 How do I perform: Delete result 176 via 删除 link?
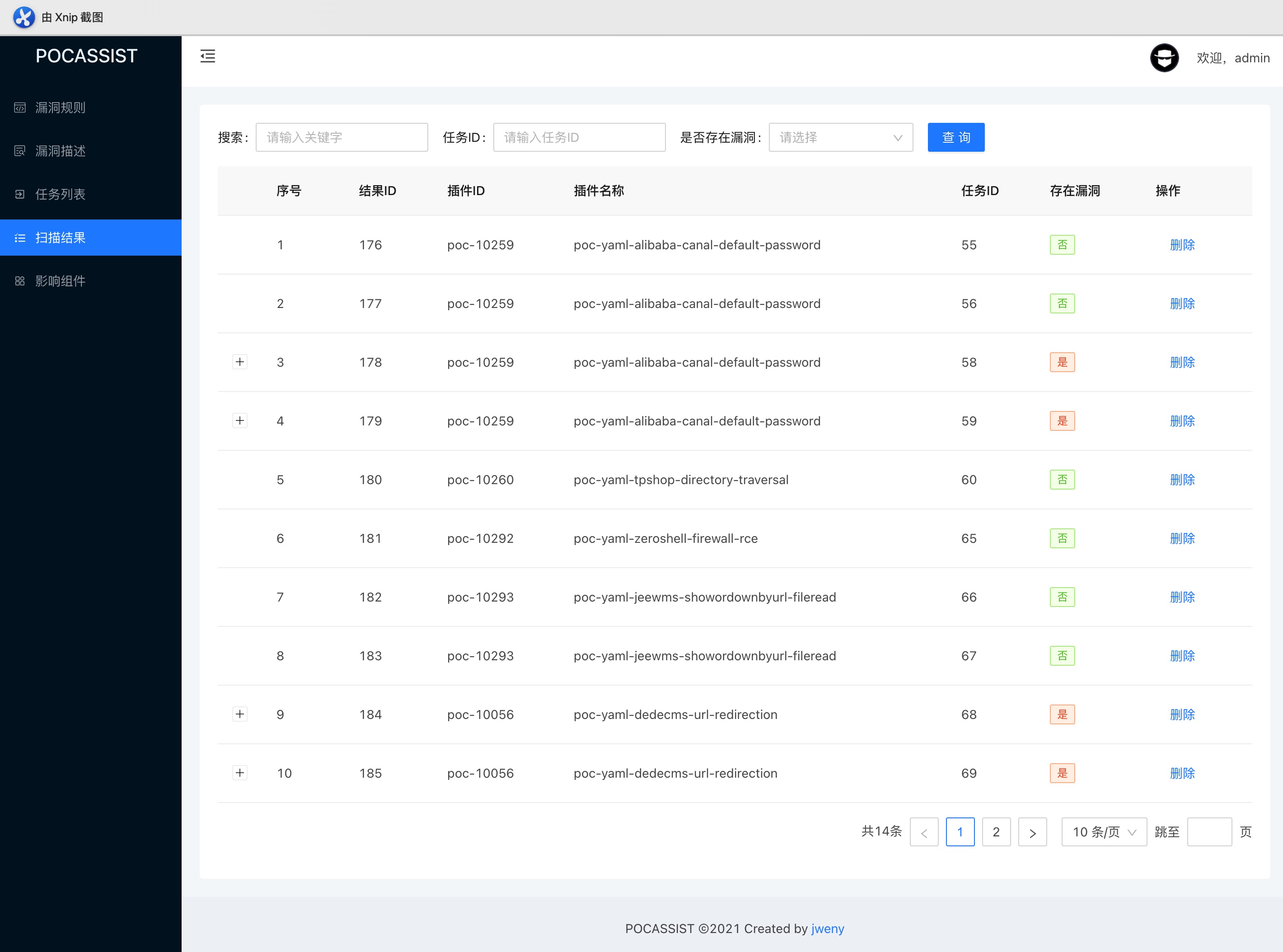click(1181, 245)
